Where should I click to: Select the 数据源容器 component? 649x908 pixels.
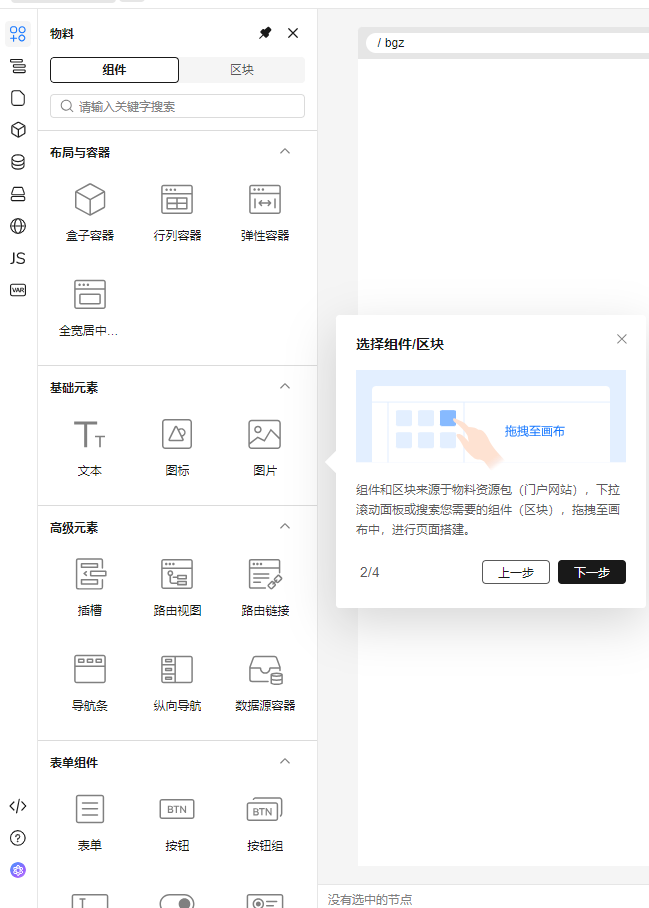265,682
